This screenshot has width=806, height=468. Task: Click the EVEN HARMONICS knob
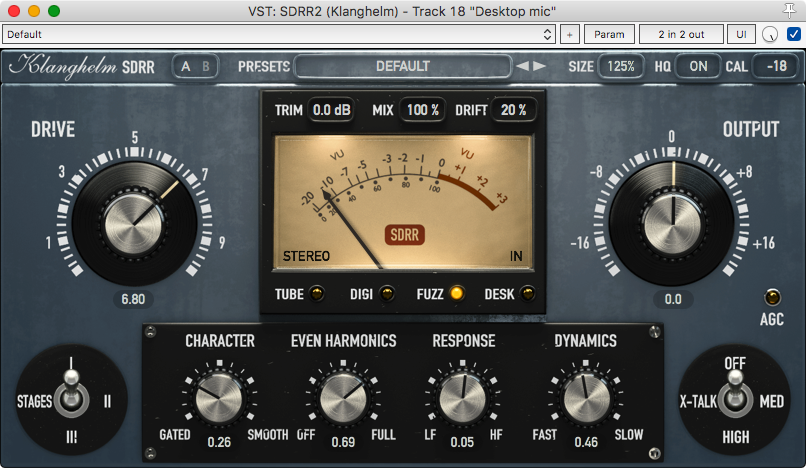[343, 399]
